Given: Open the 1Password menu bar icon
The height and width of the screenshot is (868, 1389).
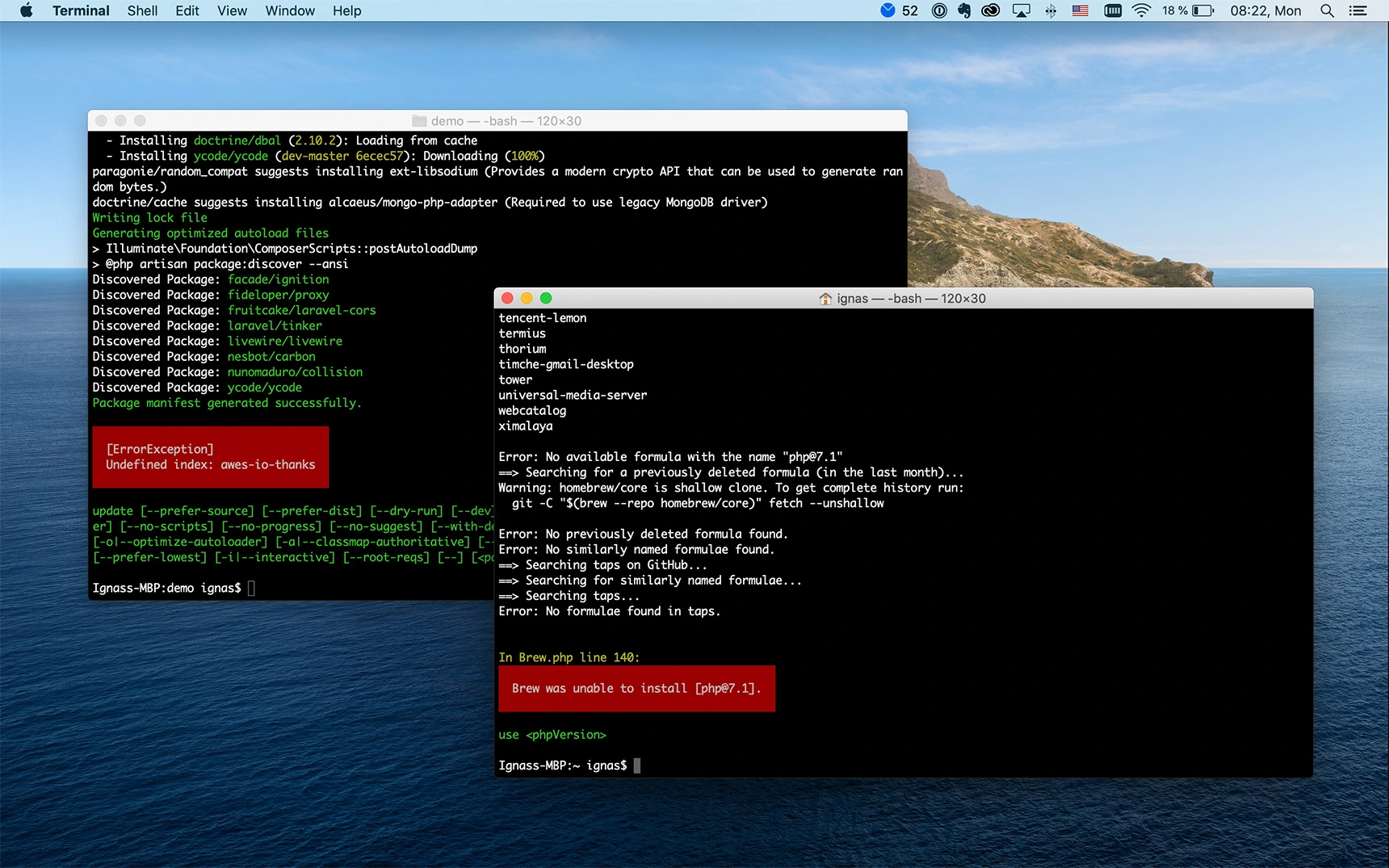Looking at the screenshot, I should pos(939,10).
